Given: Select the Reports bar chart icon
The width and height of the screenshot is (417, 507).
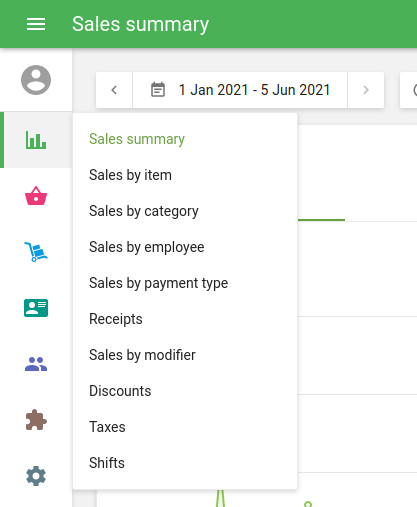Looking at the screenshot, I should coord(36,140).
